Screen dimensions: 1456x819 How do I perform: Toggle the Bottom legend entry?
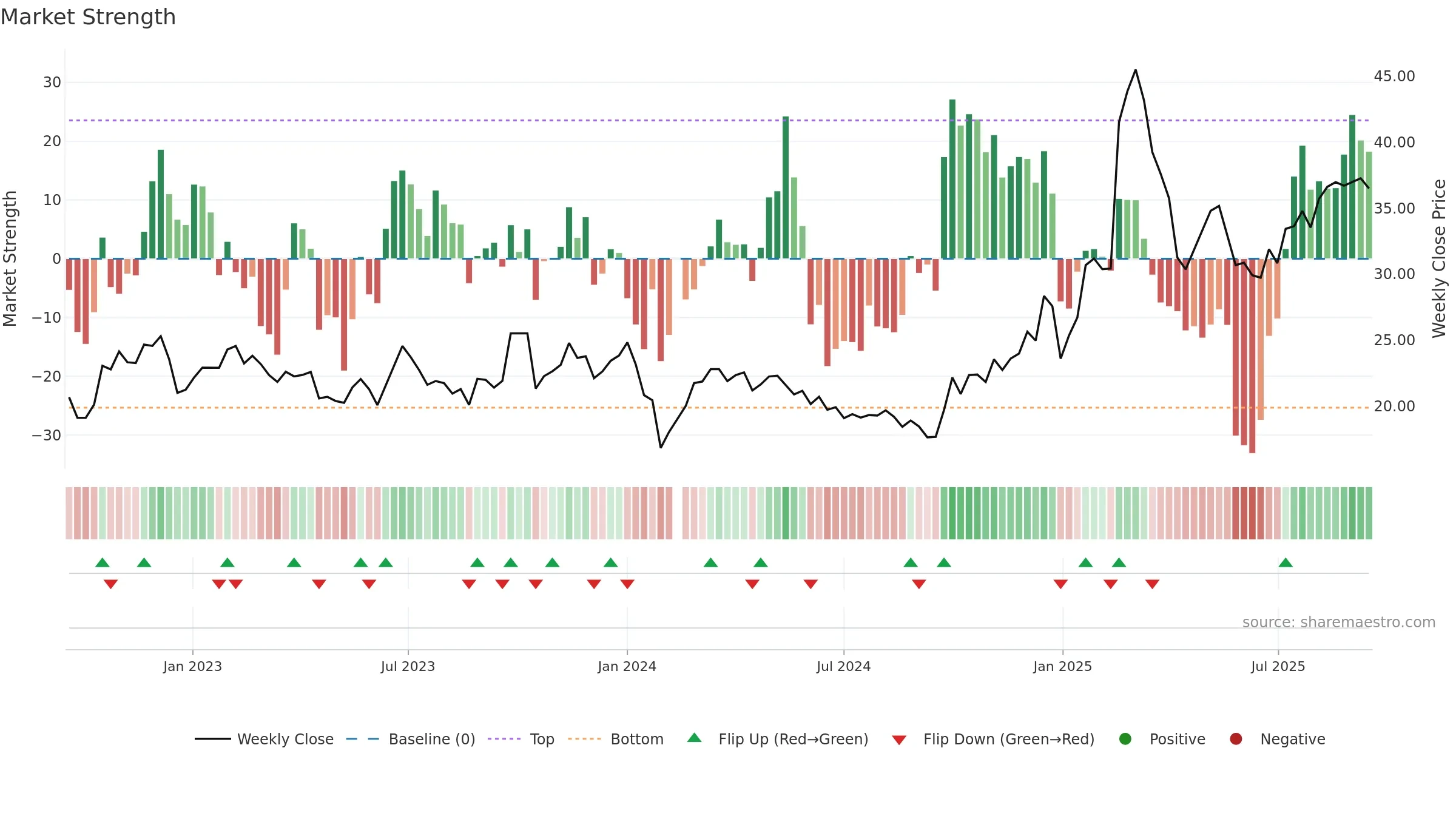[616, 739]
